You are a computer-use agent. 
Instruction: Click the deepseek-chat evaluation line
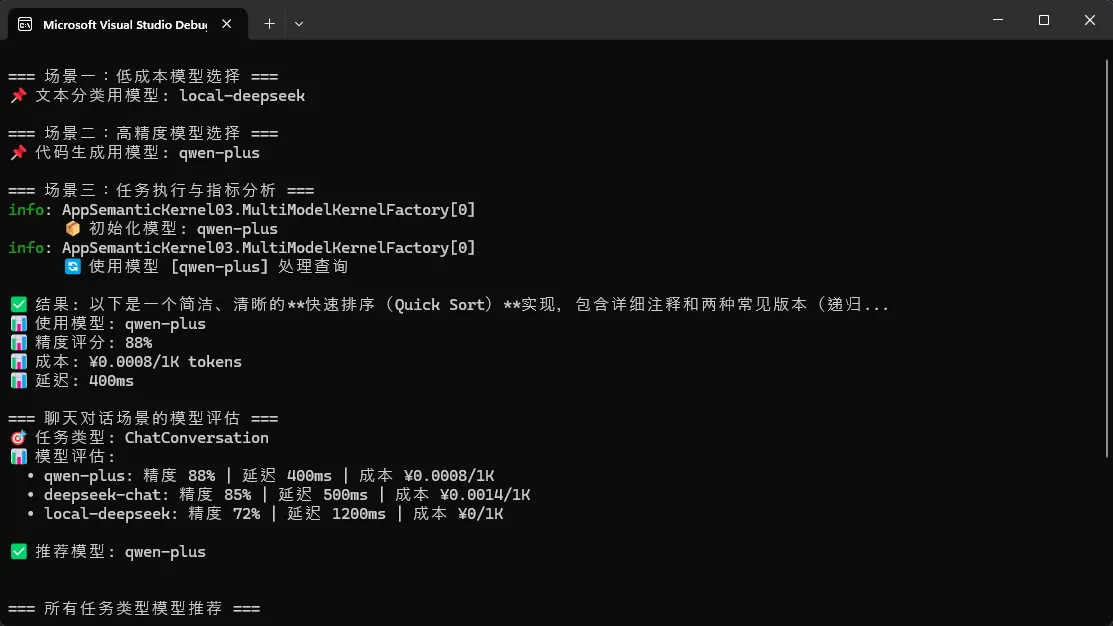pyautogui.click(x=286, y=495)
